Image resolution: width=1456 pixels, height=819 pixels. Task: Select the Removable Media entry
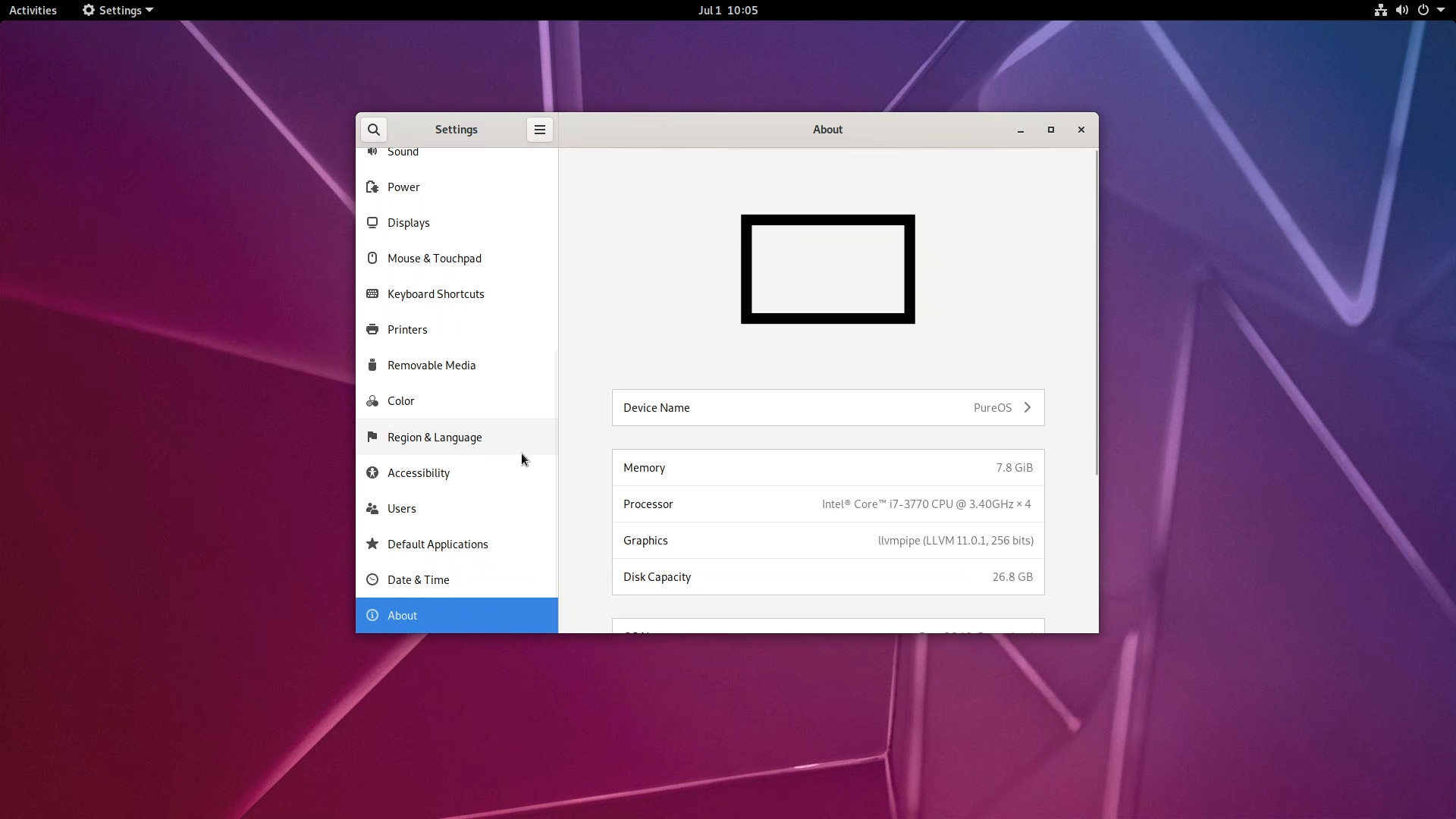point(431,366)
